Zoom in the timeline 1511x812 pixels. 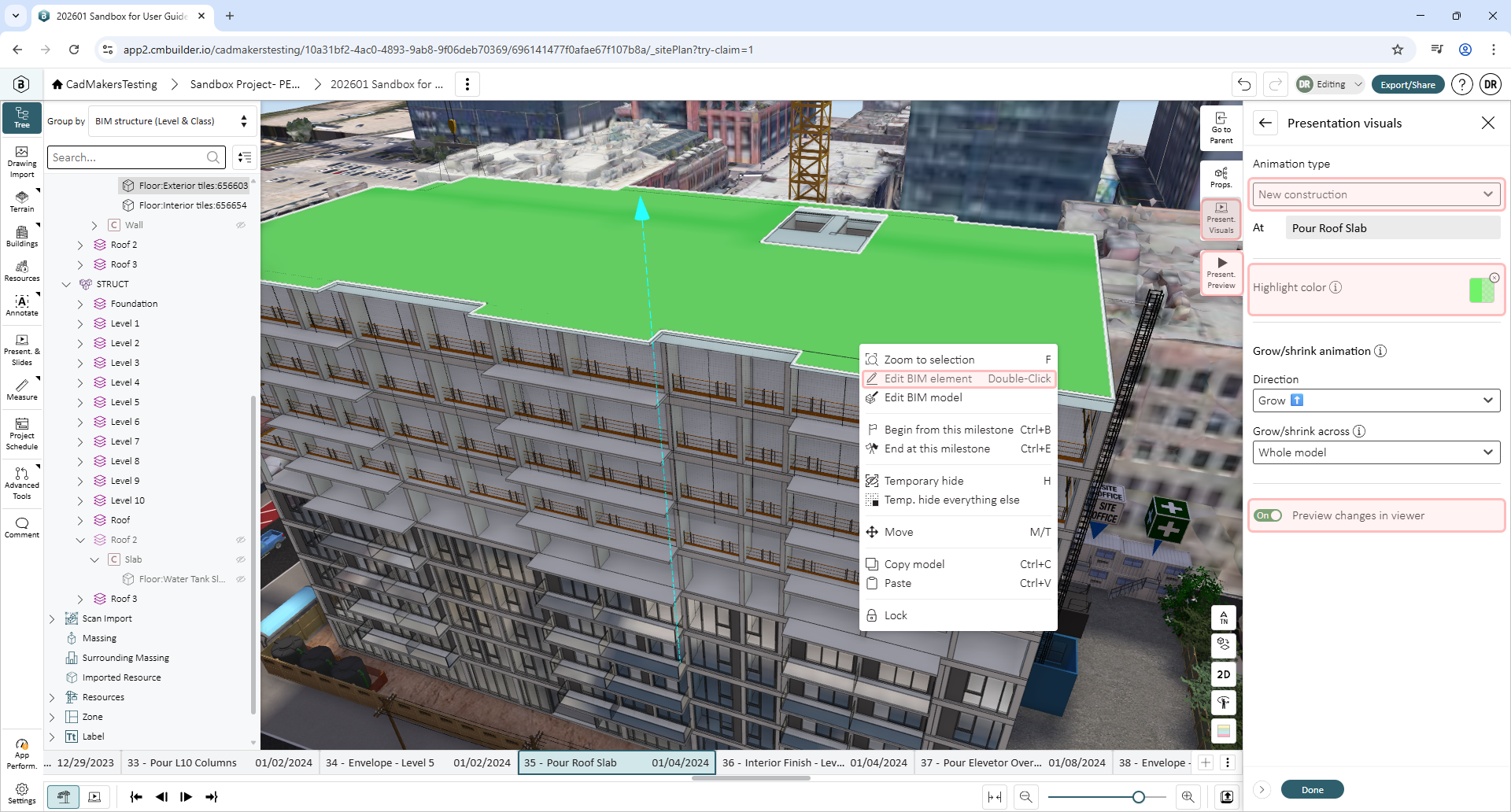pyautogui.click(x=1188, y=797)
